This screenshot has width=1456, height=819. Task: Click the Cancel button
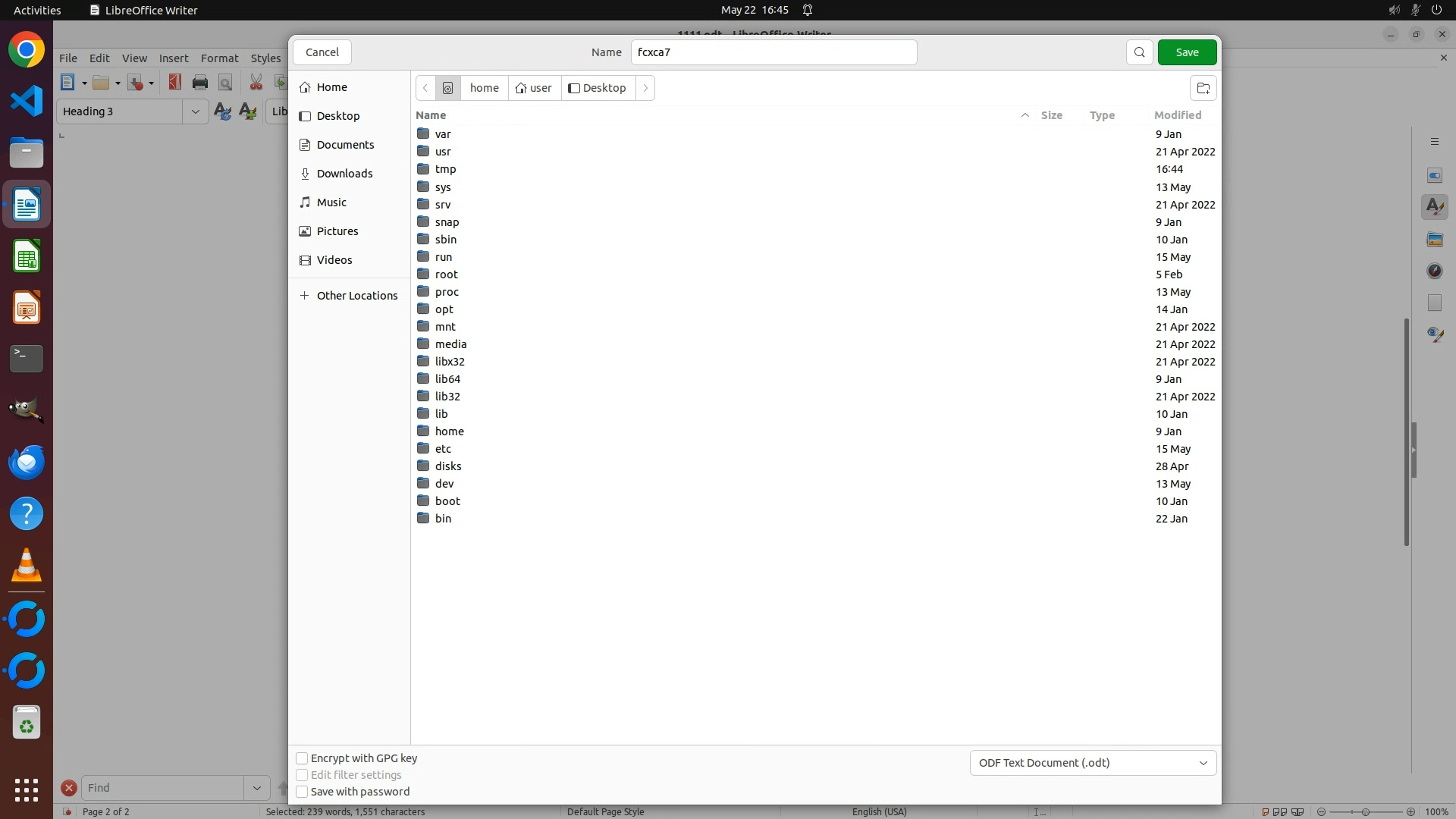322,52
